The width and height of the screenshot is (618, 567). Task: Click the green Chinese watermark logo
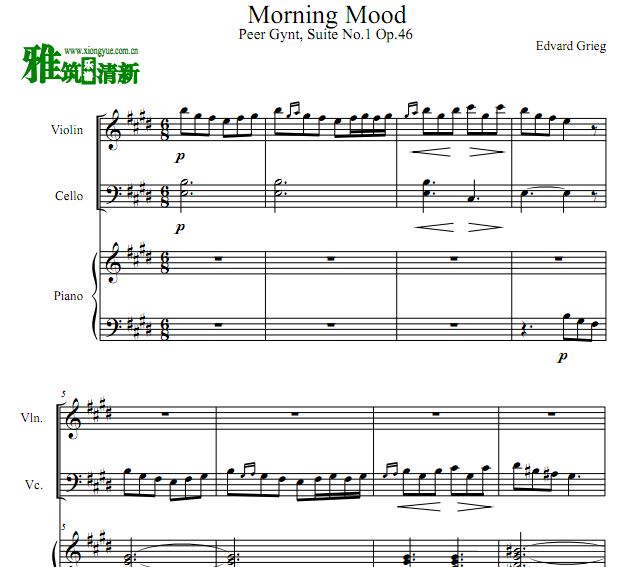point(80,69)
